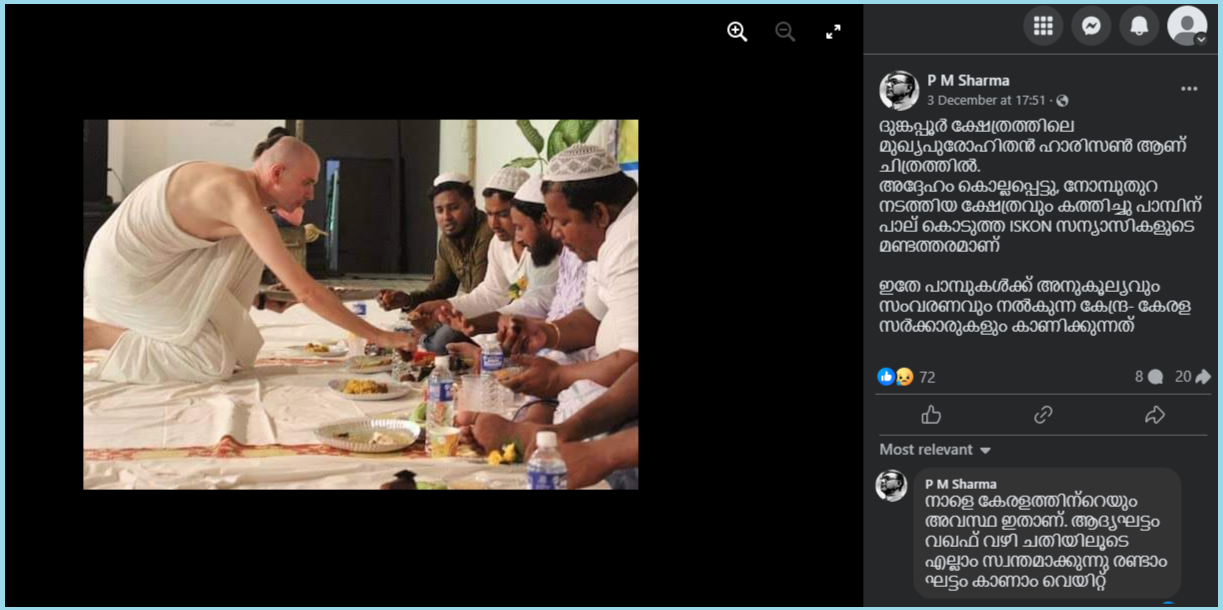Click the zoom out magnifier icon
The height and width of the screenshot is (610, 1223).
point(785,32)
